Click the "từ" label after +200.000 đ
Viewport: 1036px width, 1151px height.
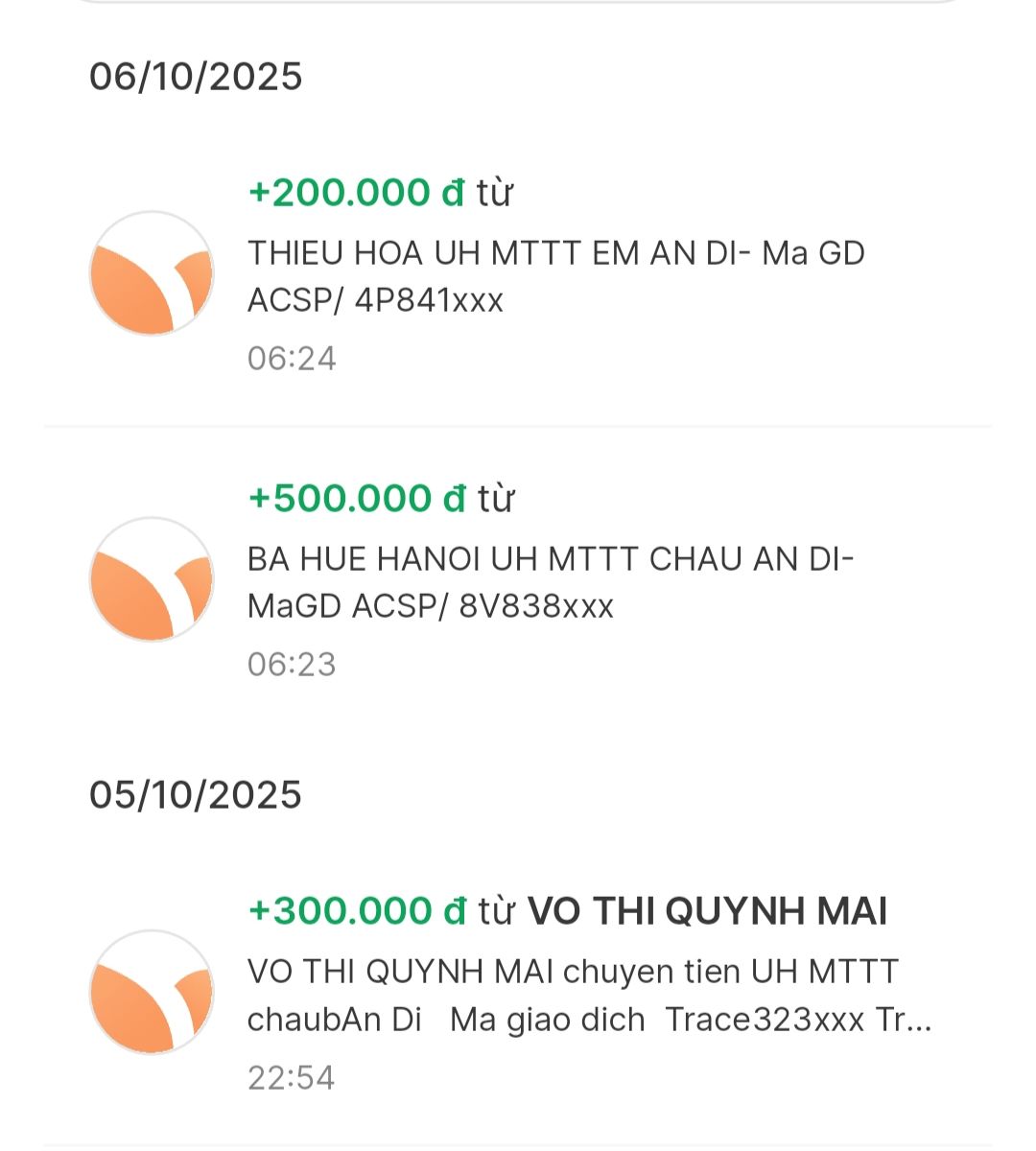coord(495,193)
